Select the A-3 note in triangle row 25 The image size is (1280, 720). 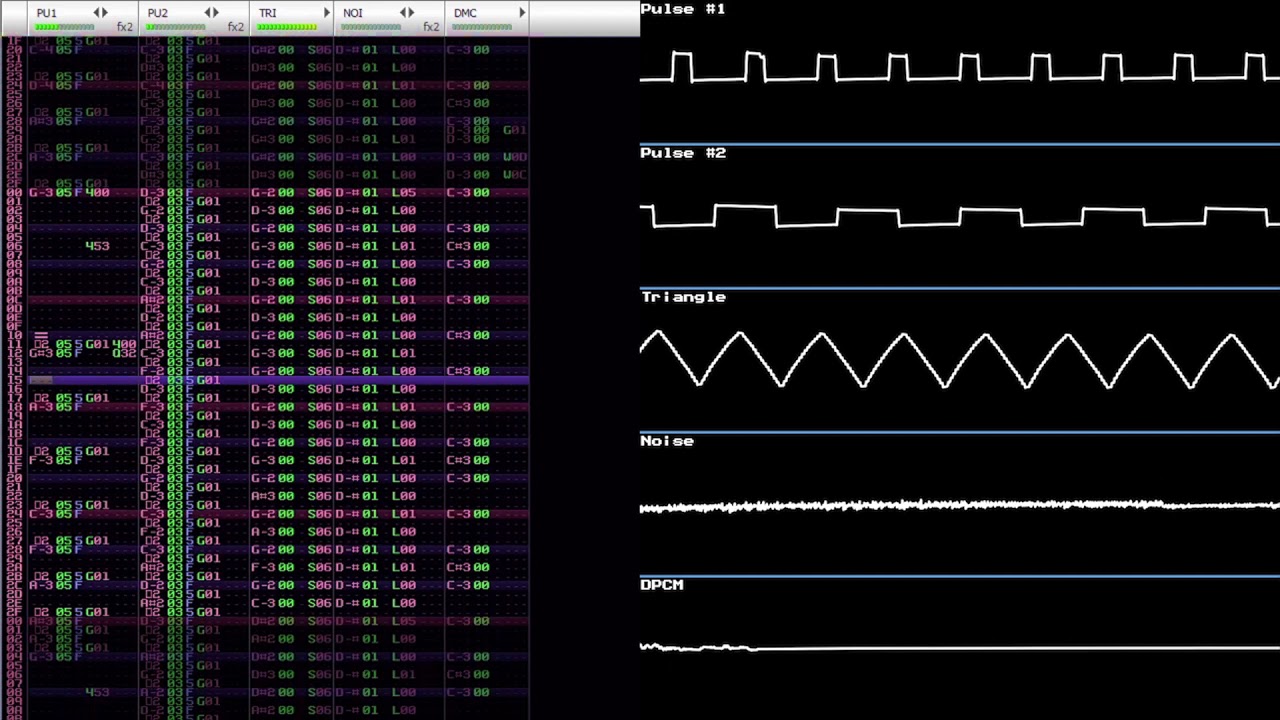click(263, 532)
